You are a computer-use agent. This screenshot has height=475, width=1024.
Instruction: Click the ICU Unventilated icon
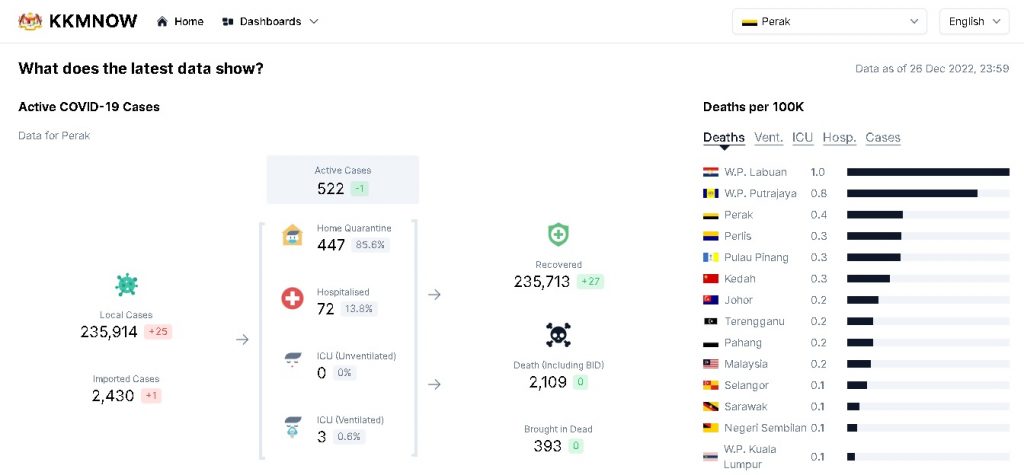[x=292, y=362]
